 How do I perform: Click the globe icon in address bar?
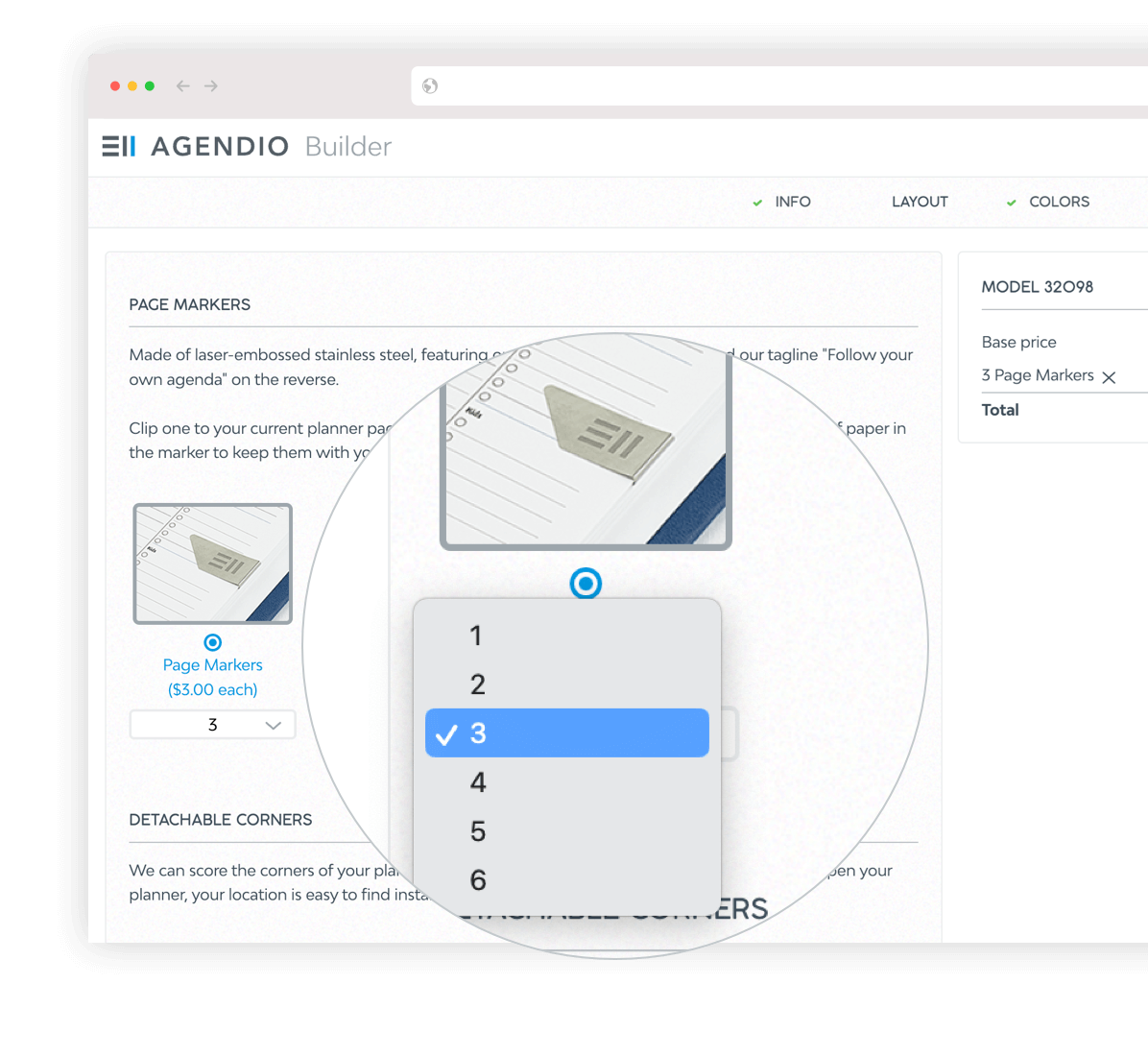[430, 85]
